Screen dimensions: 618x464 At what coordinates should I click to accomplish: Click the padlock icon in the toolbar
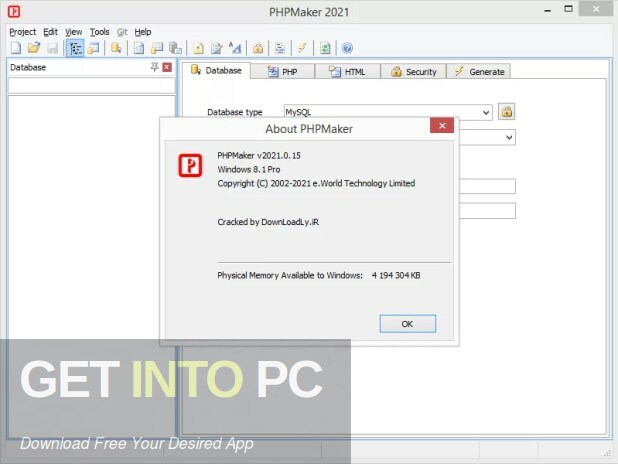coord(258,48)
